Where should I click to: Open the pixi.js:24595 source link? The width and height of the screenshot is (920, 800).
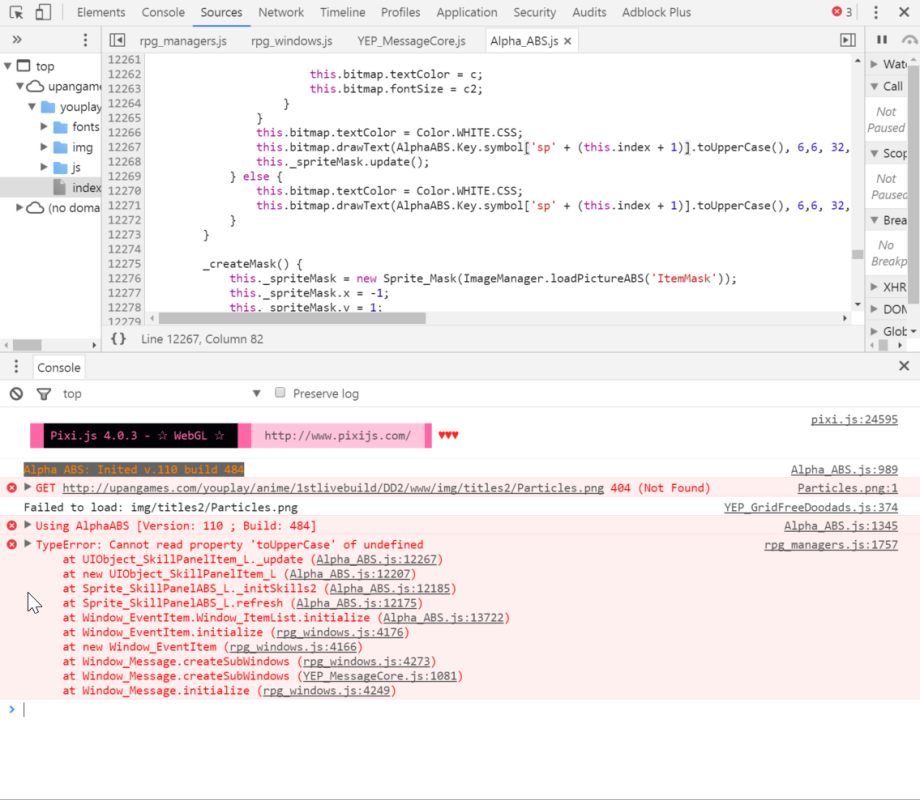854,419
